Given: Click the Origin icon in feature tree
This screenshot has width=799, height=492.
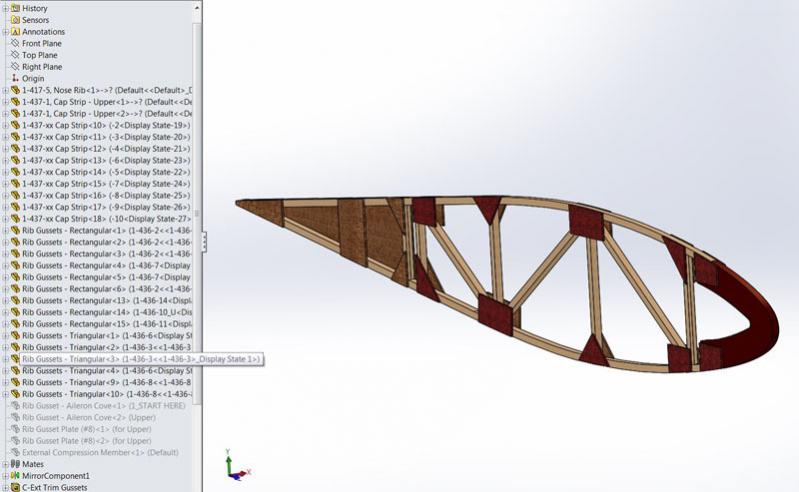Looking at the screenshot, I should coord(15,78).
